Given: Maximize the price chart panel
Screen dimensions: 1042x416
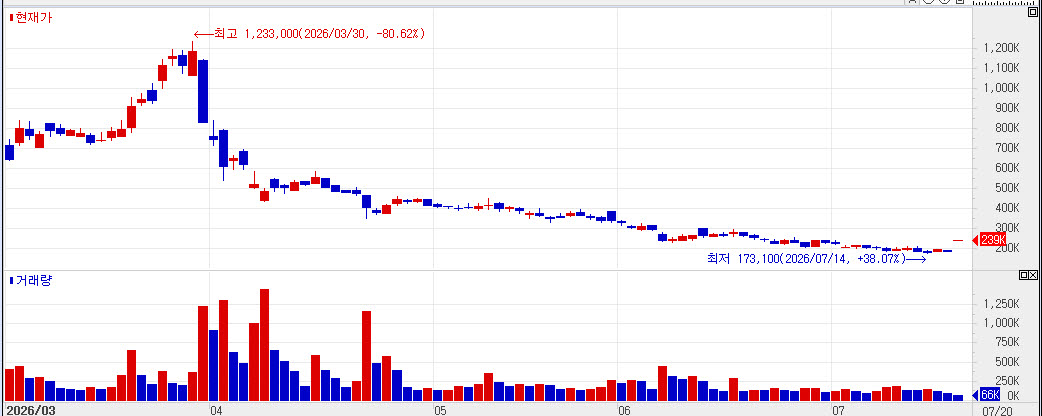Looking at the screenshot, I should pos(1032,12).
